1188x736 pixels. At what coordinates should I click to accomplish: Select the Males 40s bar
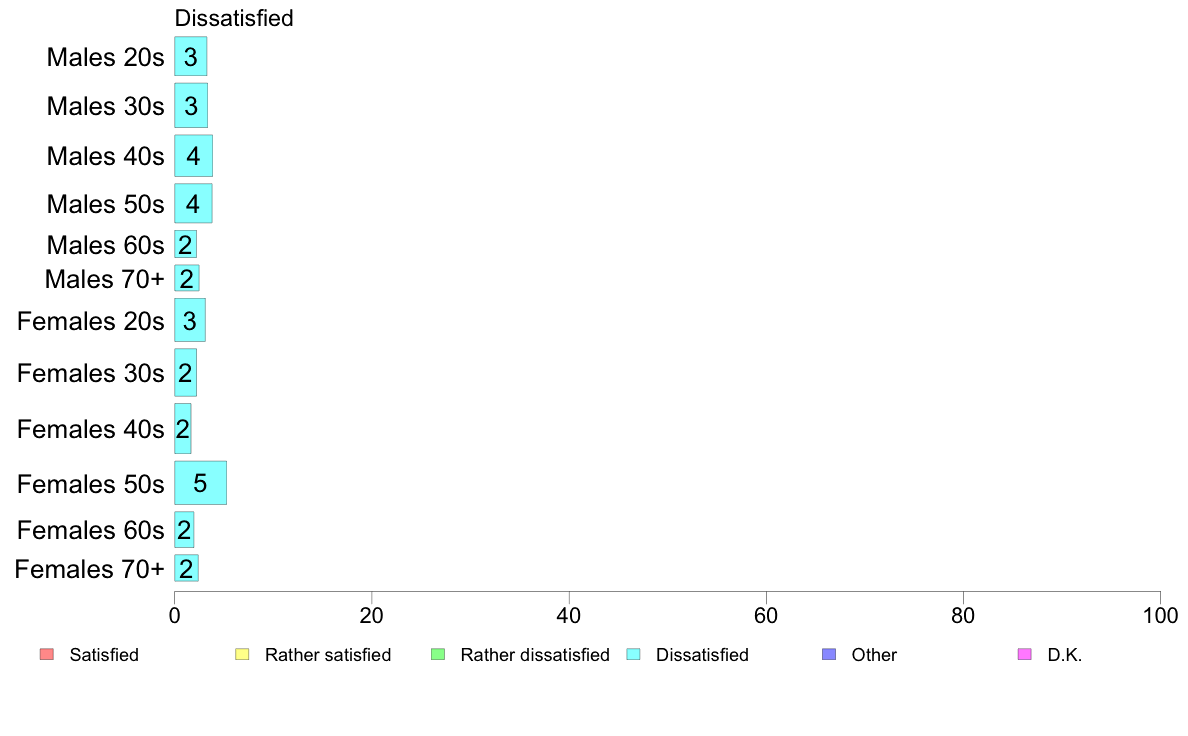click(193, 155)
